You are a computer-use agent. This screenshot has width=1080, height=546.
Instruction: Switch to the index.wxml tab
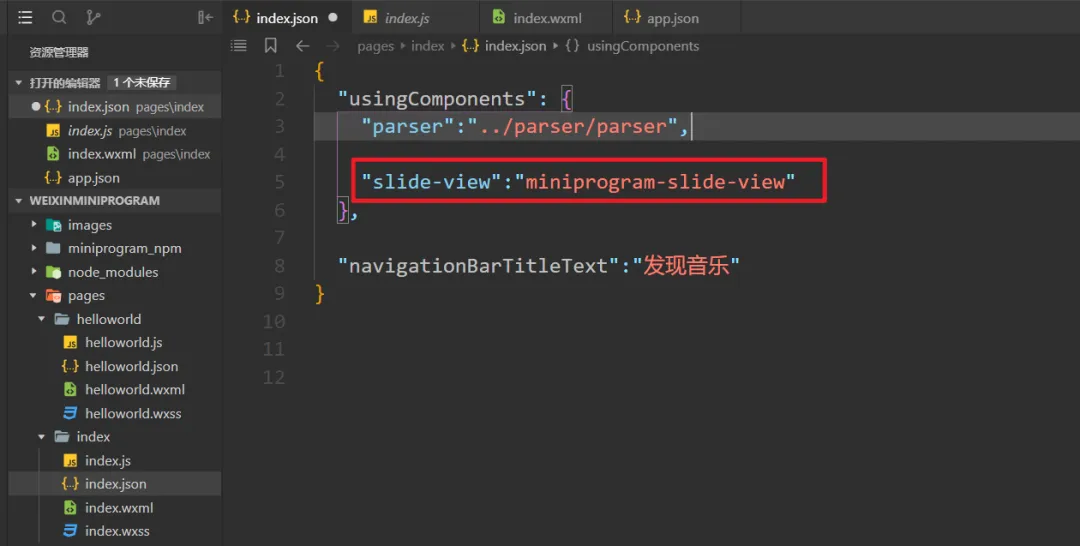click(x=546, y=18)
